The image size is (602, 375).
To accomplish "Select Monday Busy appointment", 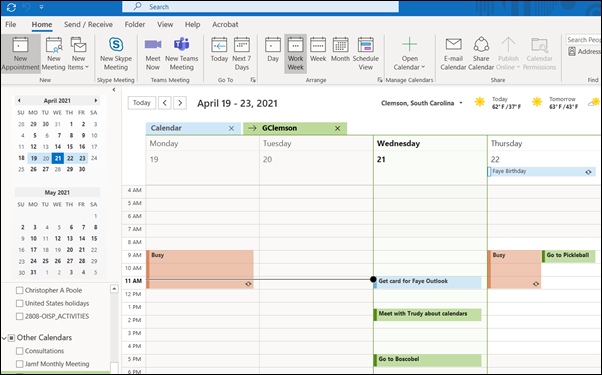I will pyautogui.click(x=200, y=269).
